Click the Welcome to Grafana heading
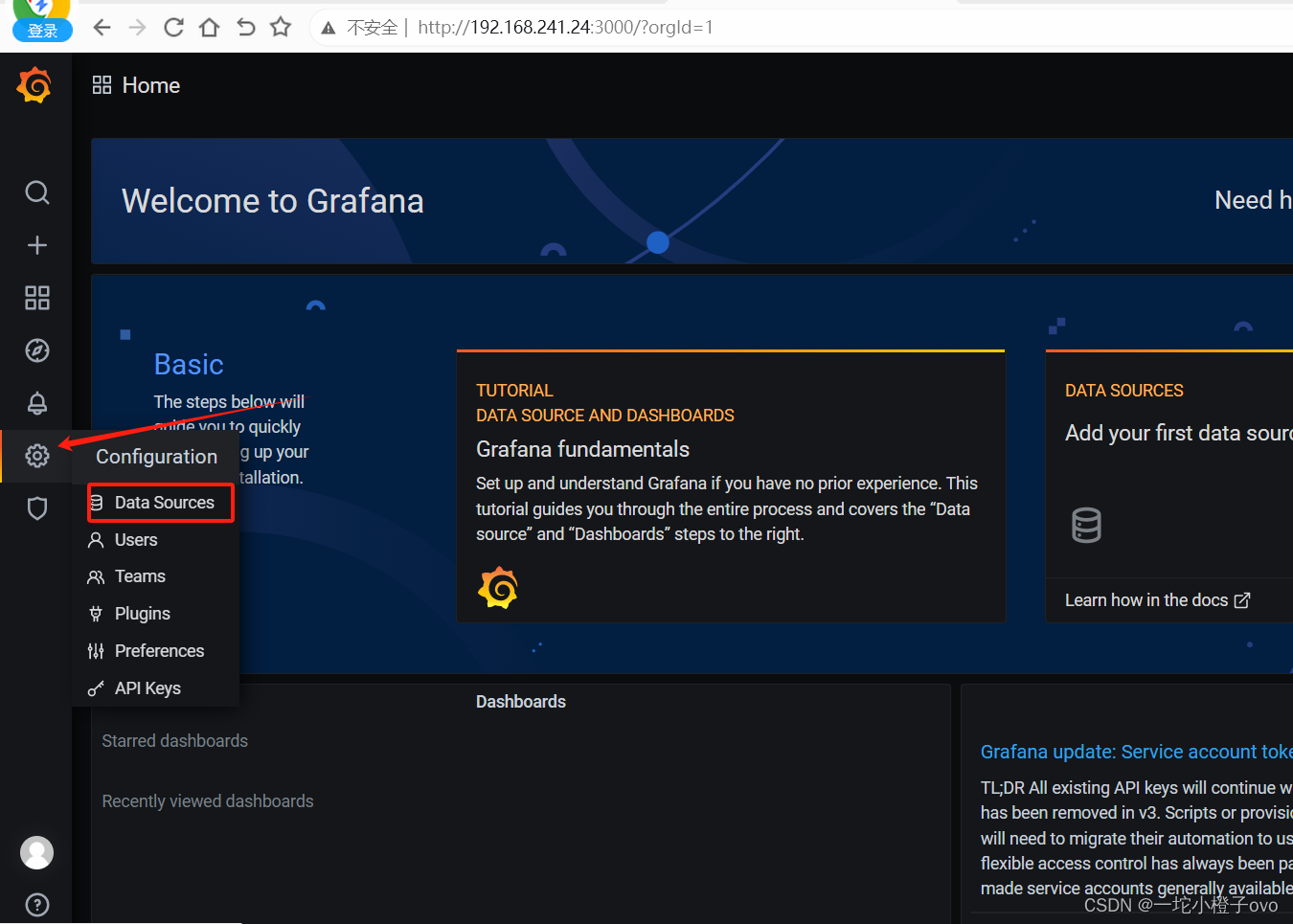The height and width of the screenshot is (924, 1293). [x=273, y=201]
